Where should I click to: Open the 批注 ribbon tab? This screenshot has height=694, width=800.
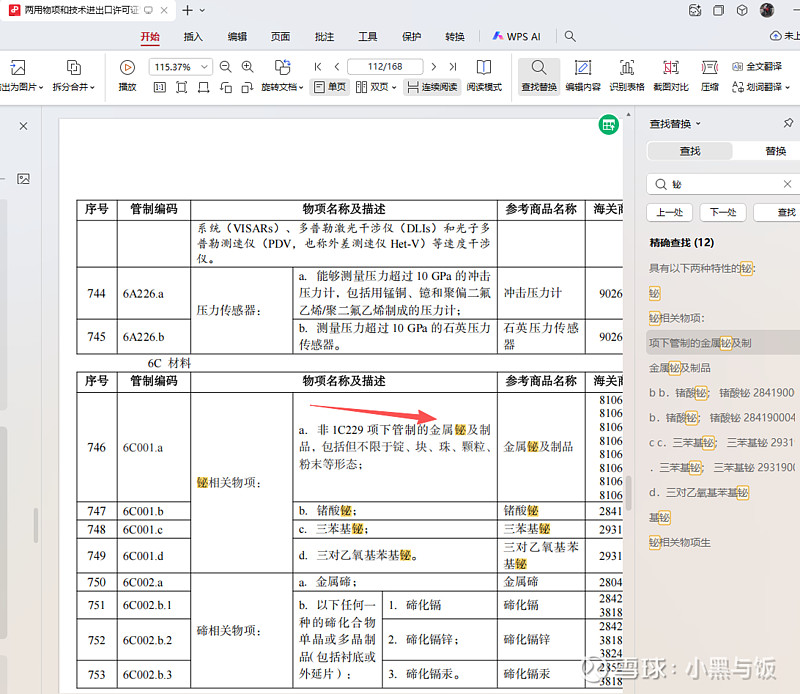[x=324, y=36]
